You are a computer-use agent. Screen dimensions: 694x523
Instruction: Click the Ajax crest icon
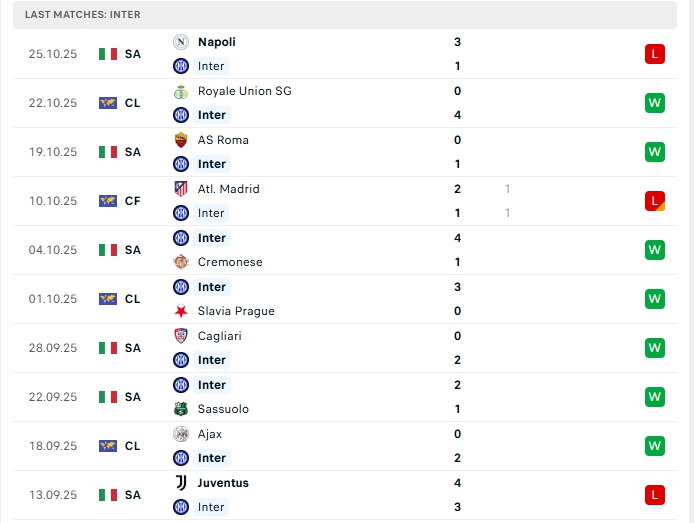pyautogui.click(x=181, y=434)
